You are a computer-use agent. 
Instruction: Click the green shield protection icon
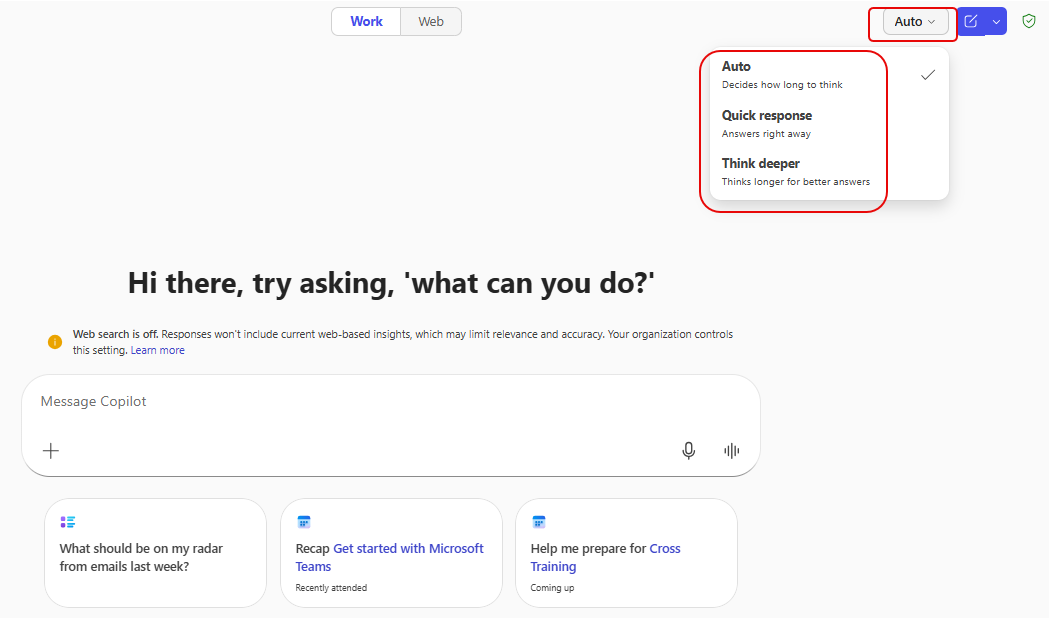tap(1028, 21)
